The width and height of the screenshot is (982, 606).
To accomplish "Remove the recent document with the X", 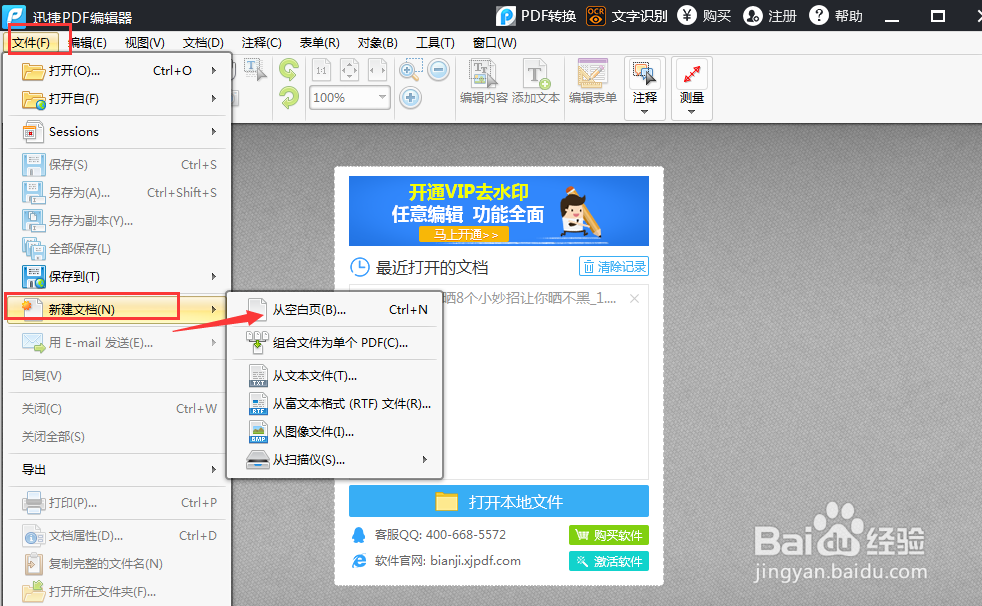I will [634, 299].
